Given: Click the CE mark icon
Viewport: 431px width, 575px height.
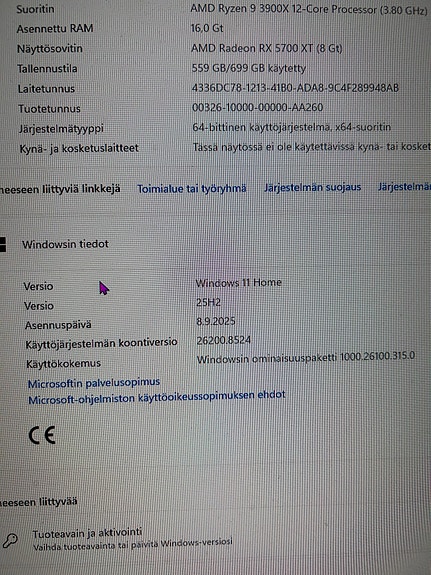Looking at the screenshot, I should pyautogui.click(x=42, y=435).
